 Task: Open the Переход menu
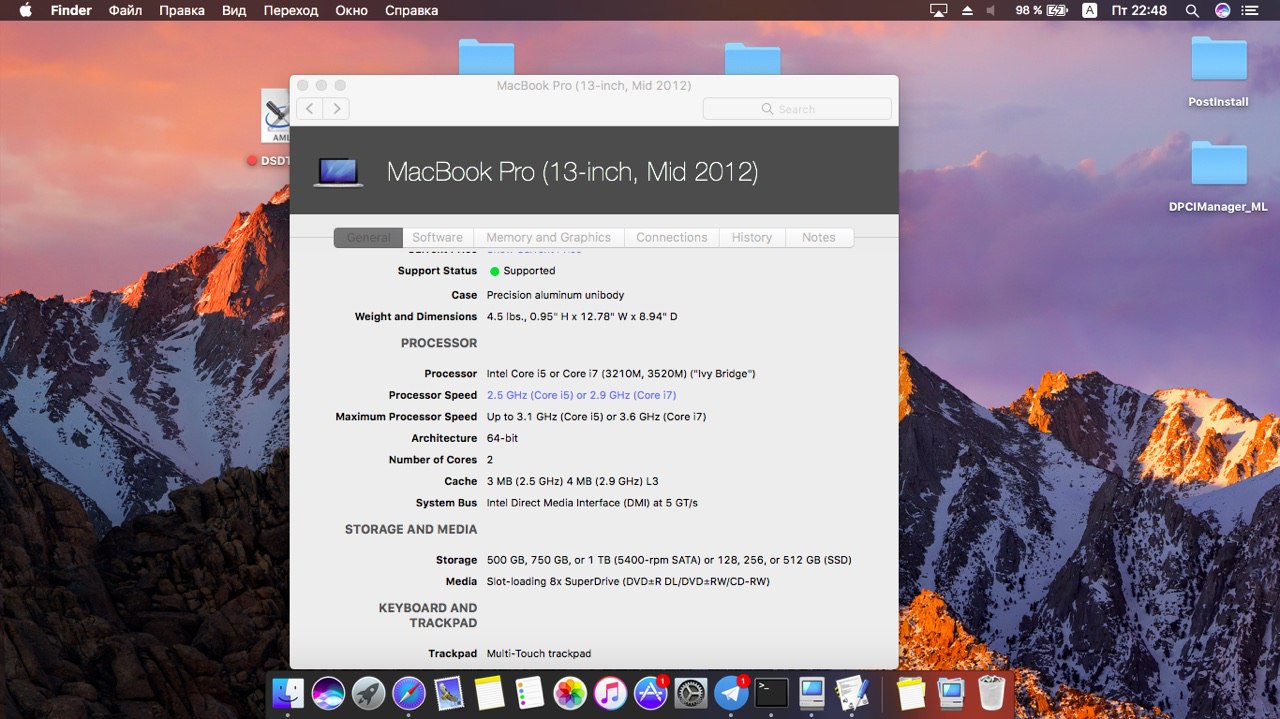point(291,10)
